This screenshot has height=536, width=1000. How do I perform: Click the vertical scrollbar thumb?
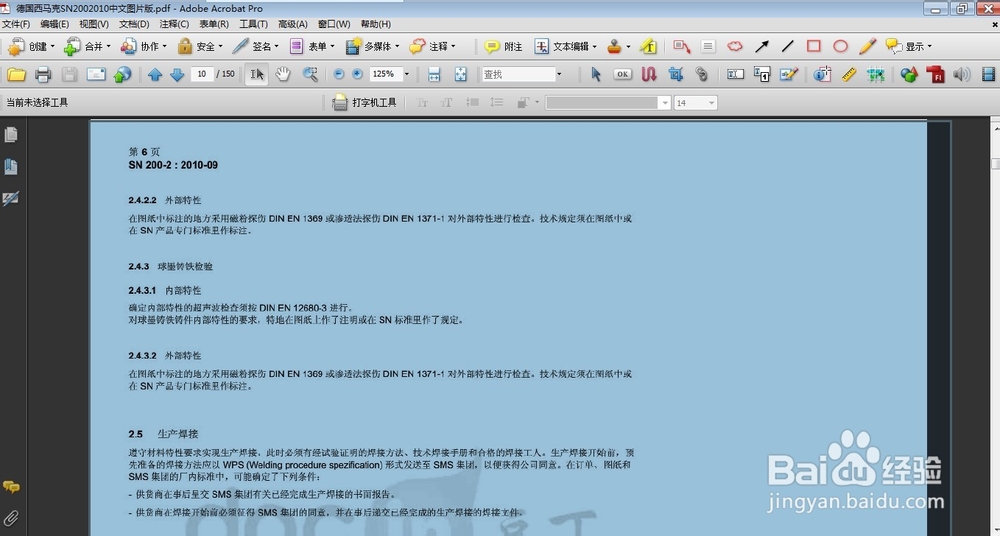pyautogui.click(x=995, y=164)
